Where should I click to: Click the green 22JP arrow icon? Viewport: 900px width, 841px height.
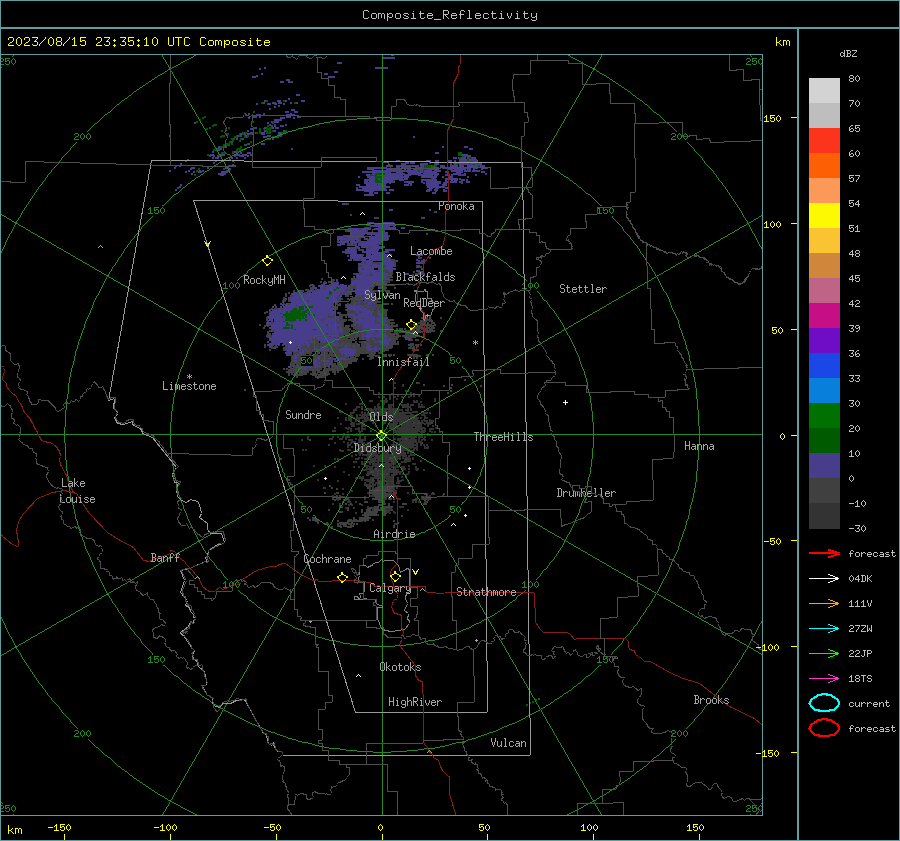click(824, 653)
